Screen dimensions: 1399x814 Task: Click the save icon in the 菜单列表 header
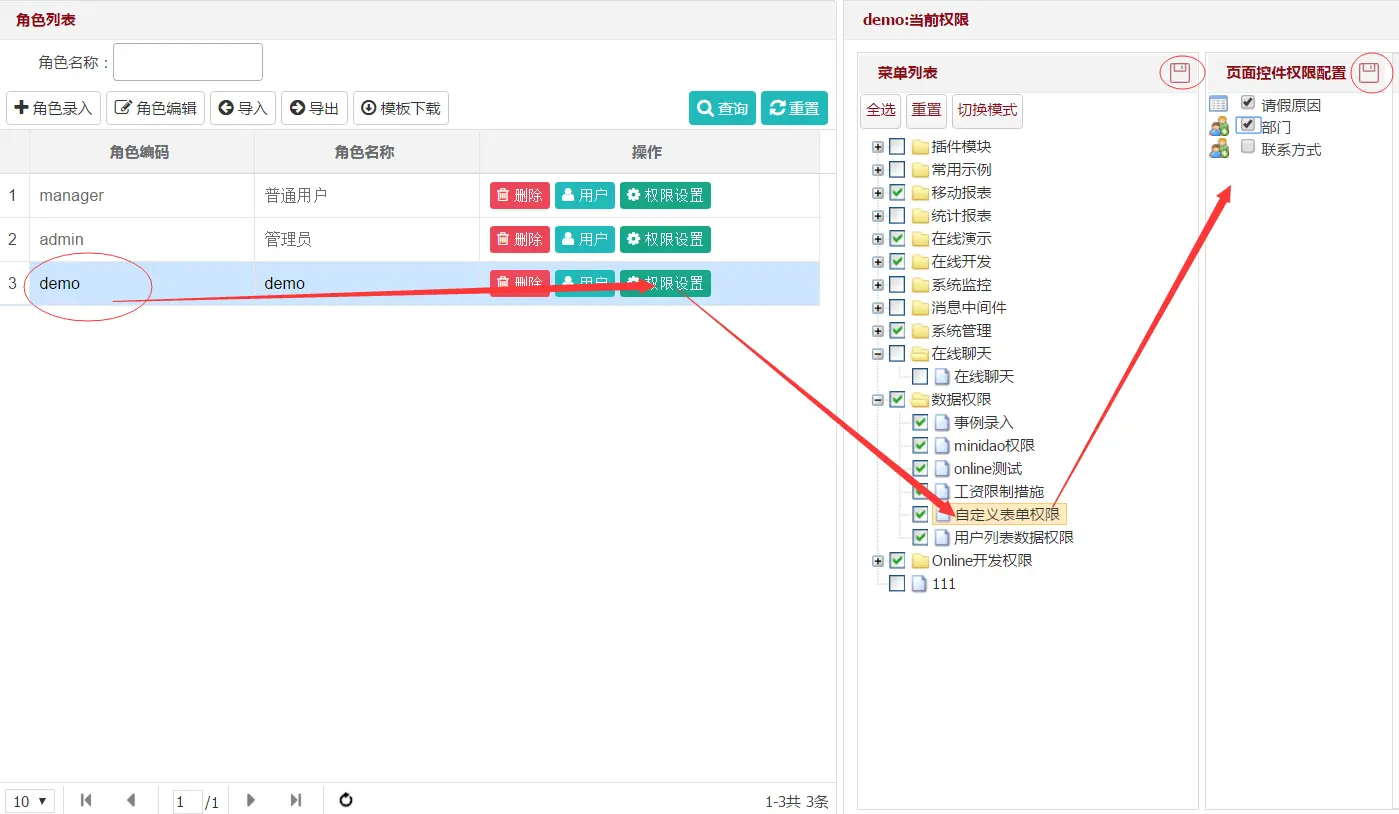[1180, 72]
